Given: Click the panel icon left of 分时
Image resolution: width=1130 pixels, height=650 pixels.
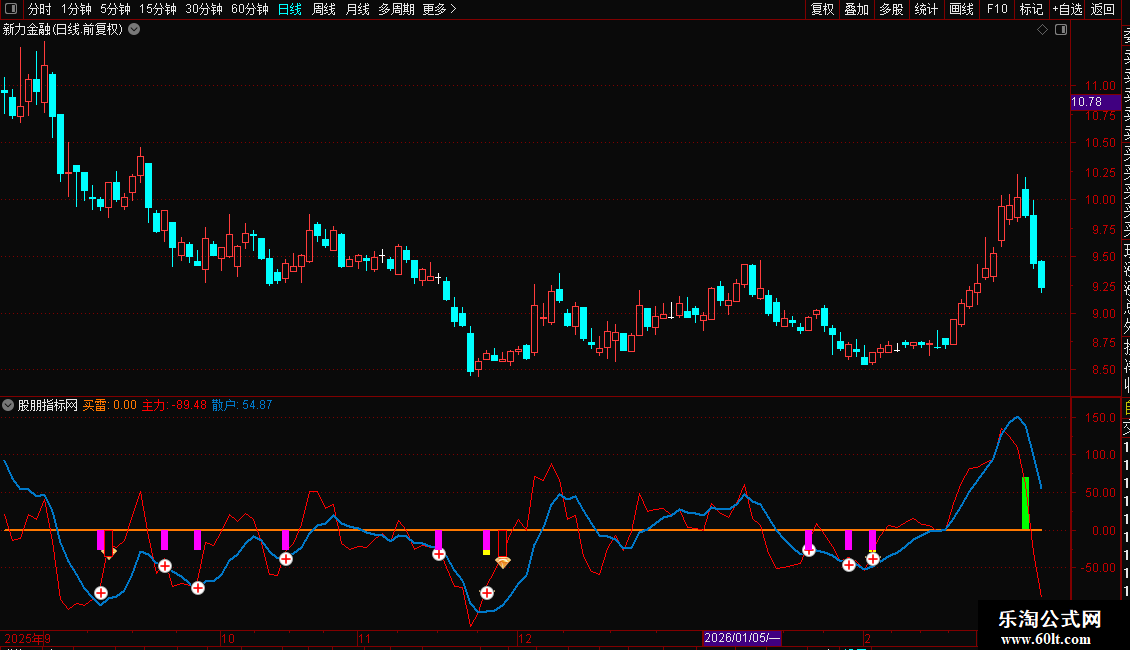Looking at the screenshot, I should click(10, 9).
